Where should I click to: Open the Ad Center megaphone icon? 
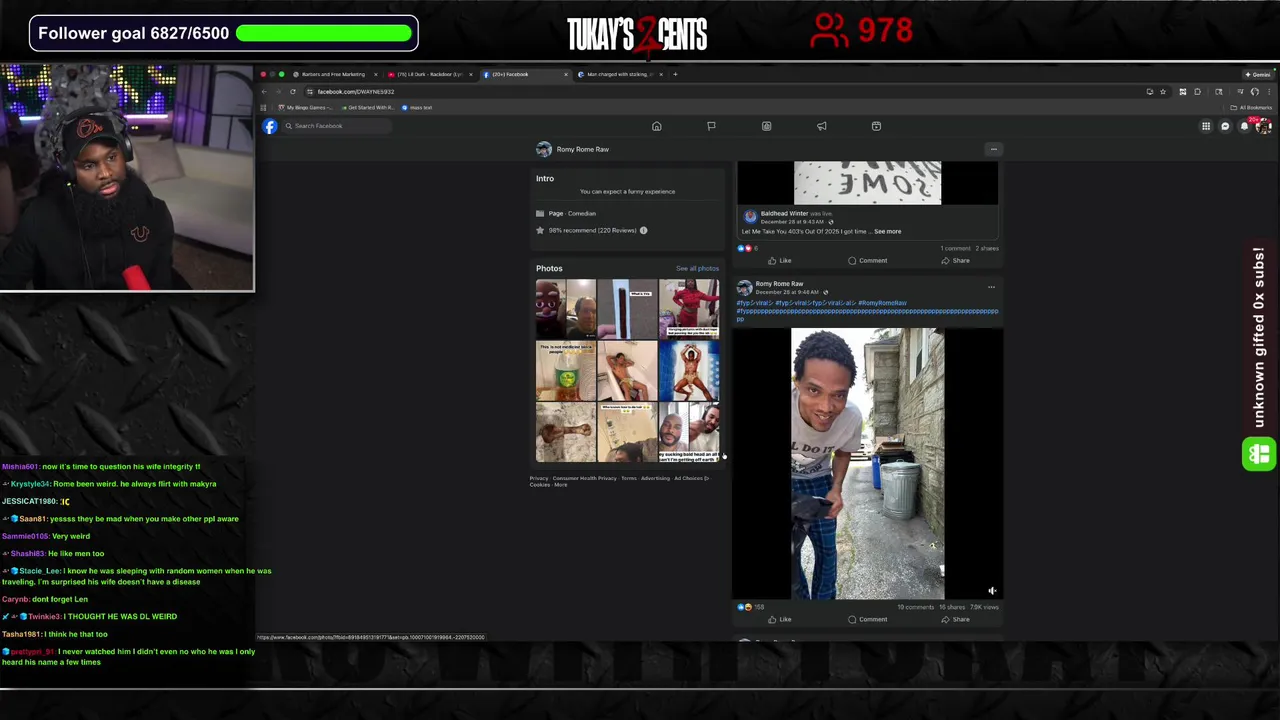pyautogui.click(x=822, y=126)
